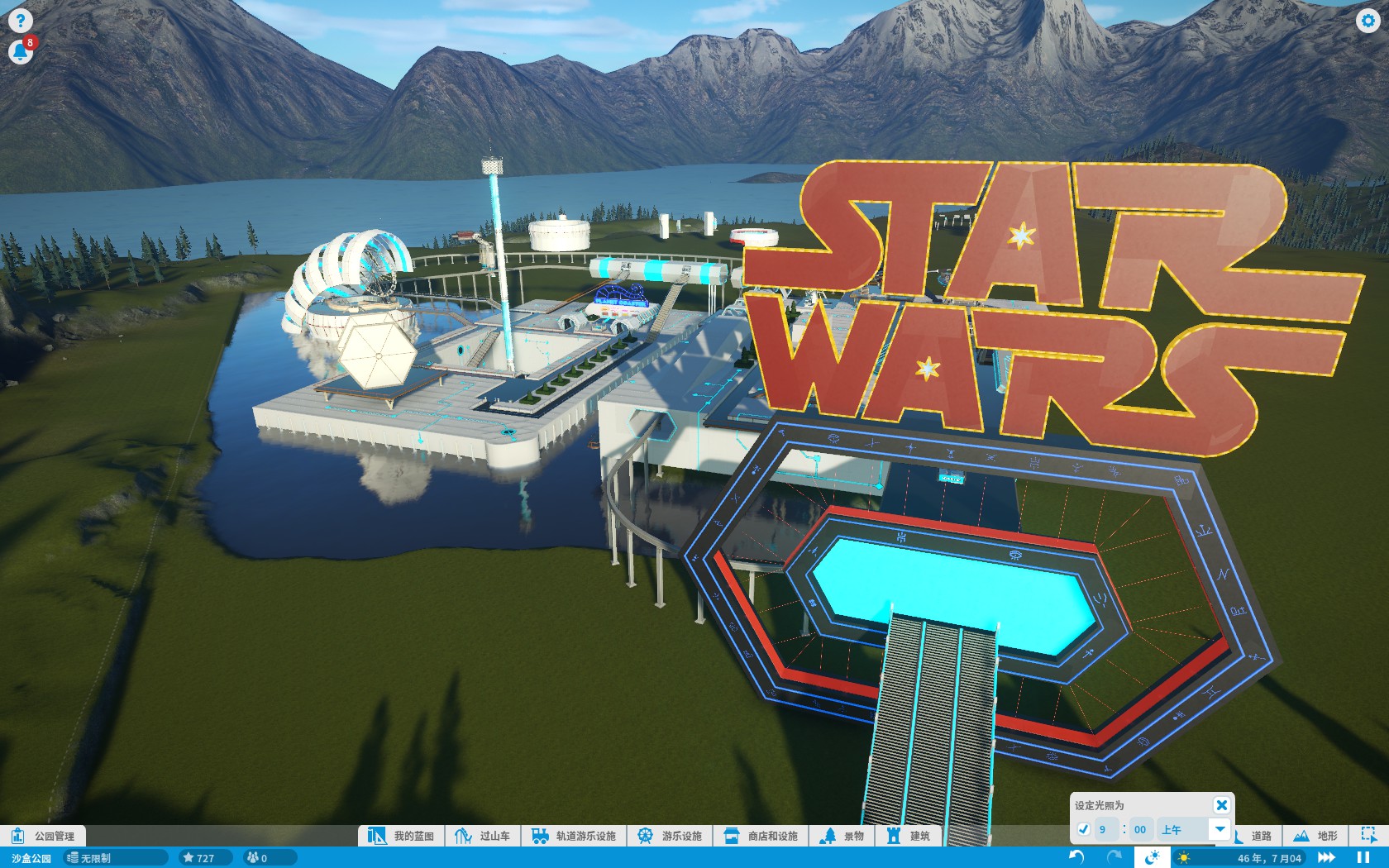
Task: Open the 商店和设施 shops and facilities tab
Action: click(x=761, y=836)
